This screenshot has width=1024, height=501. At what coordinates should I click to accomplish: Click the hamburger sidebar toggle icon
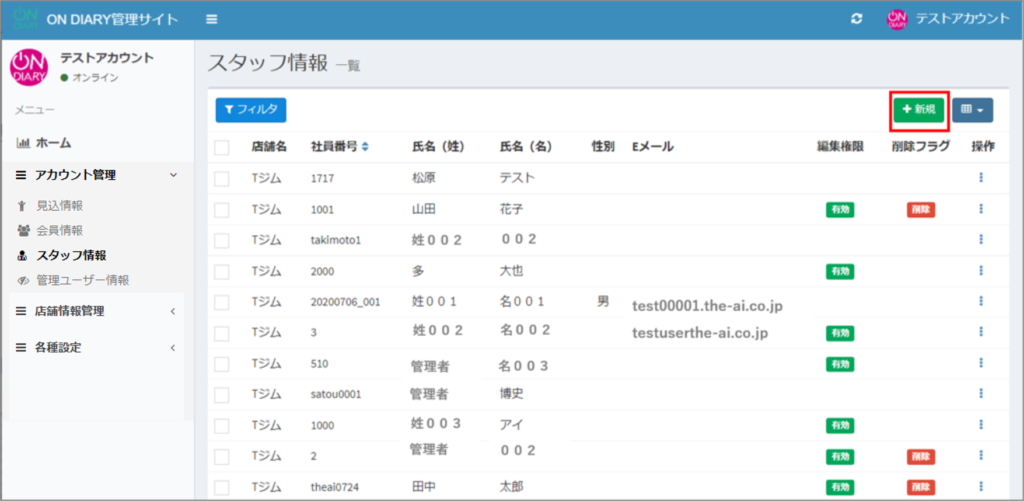(x=211, y=19)
